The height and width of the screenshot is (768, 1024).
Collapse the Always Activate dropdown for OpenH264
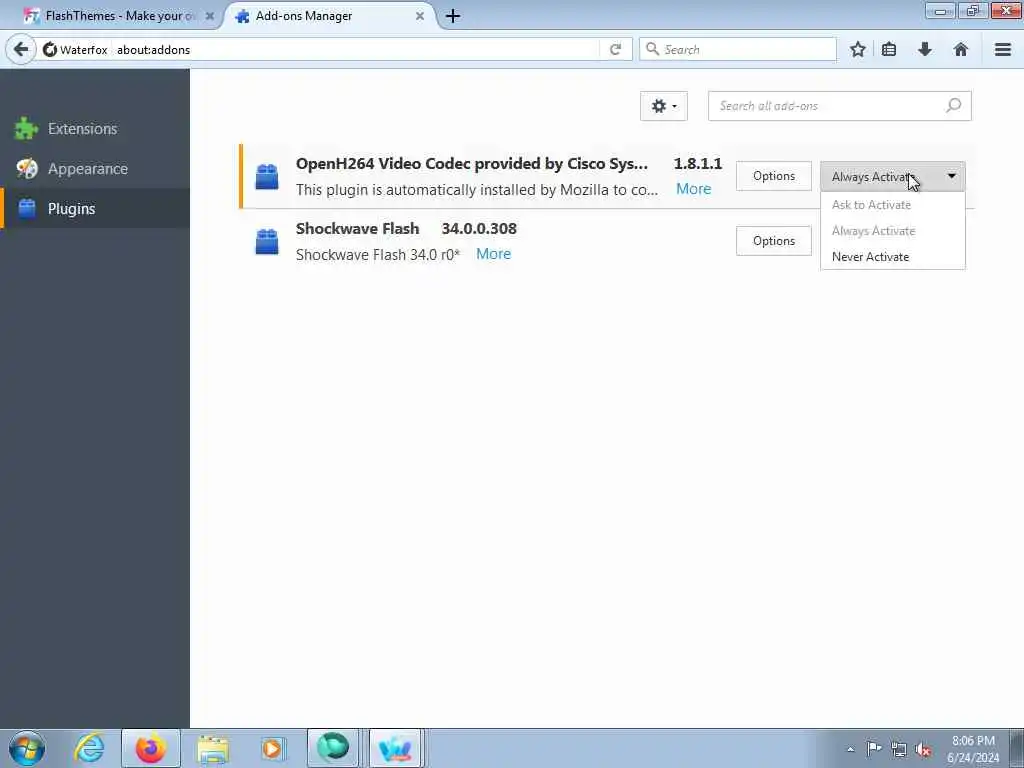(x=893, y=176)
